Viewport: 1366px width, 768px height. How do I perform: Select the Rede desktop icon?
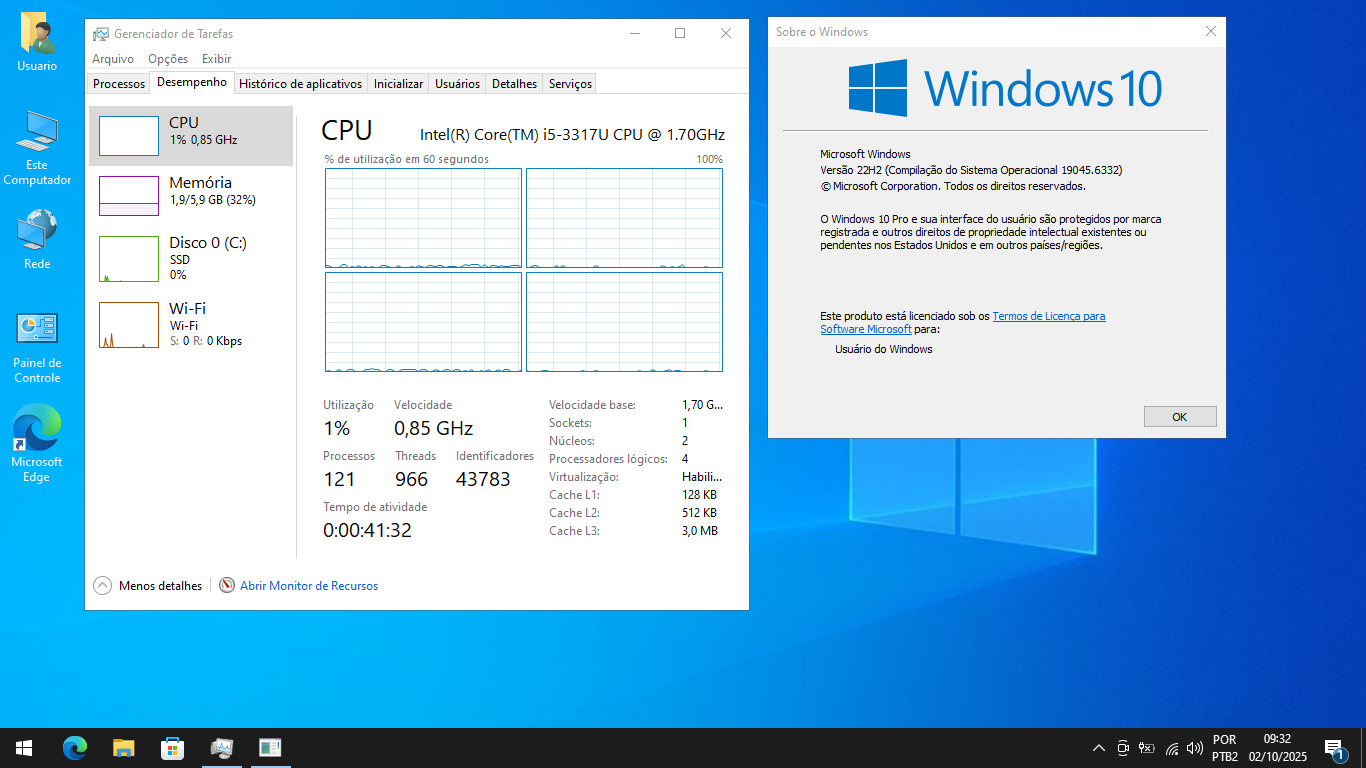(x=37, y=240)
